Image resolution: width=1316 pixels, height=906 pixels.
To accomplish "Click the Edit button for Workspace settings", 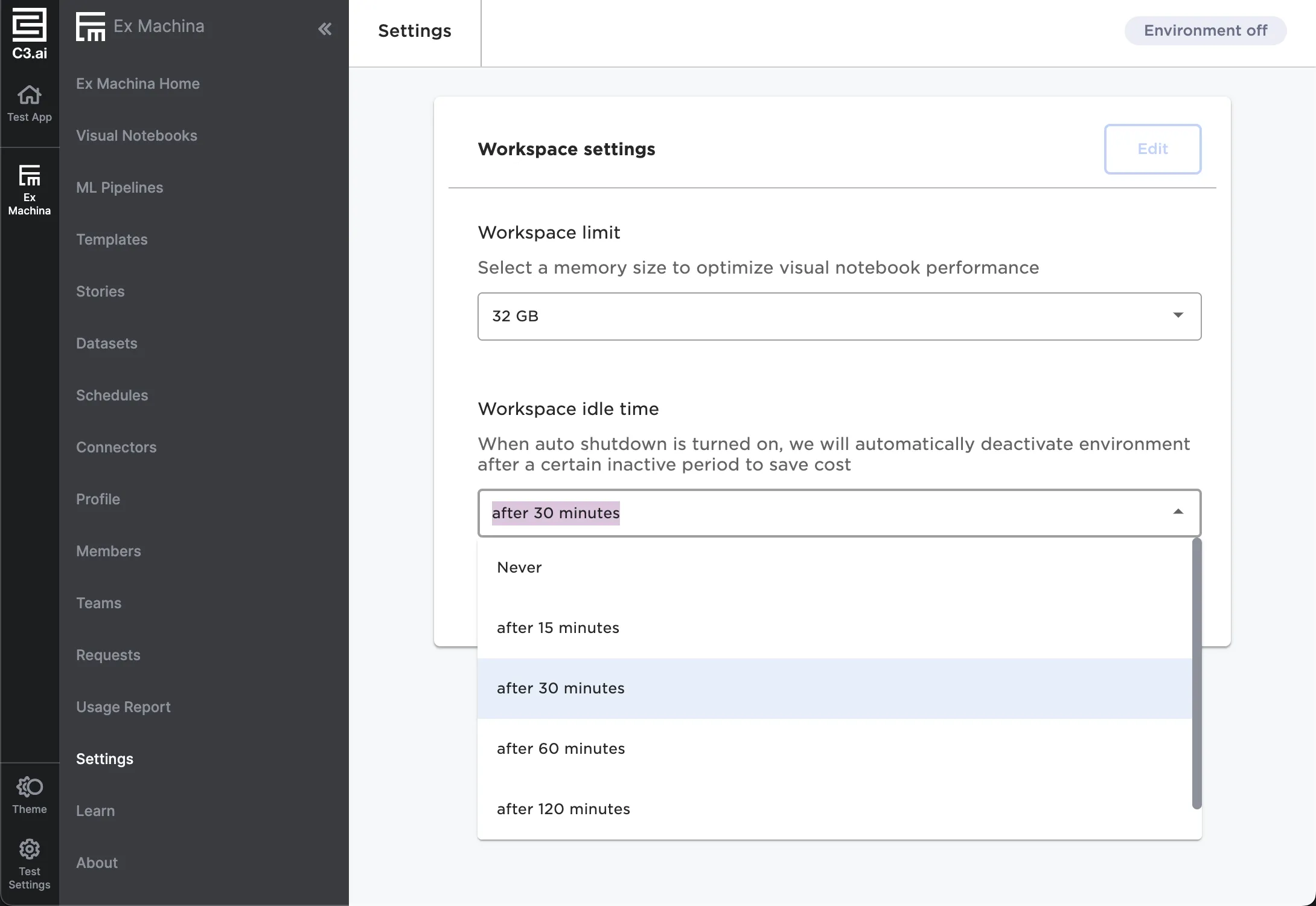I will 1152,149.
